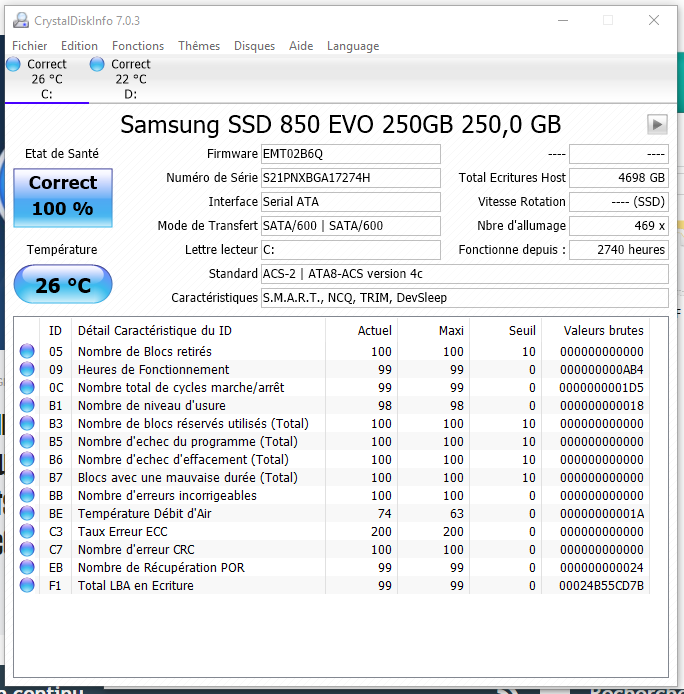Select the D: disk tab
The width and height of the screenshot is (684, 694).
coord(131,79)
